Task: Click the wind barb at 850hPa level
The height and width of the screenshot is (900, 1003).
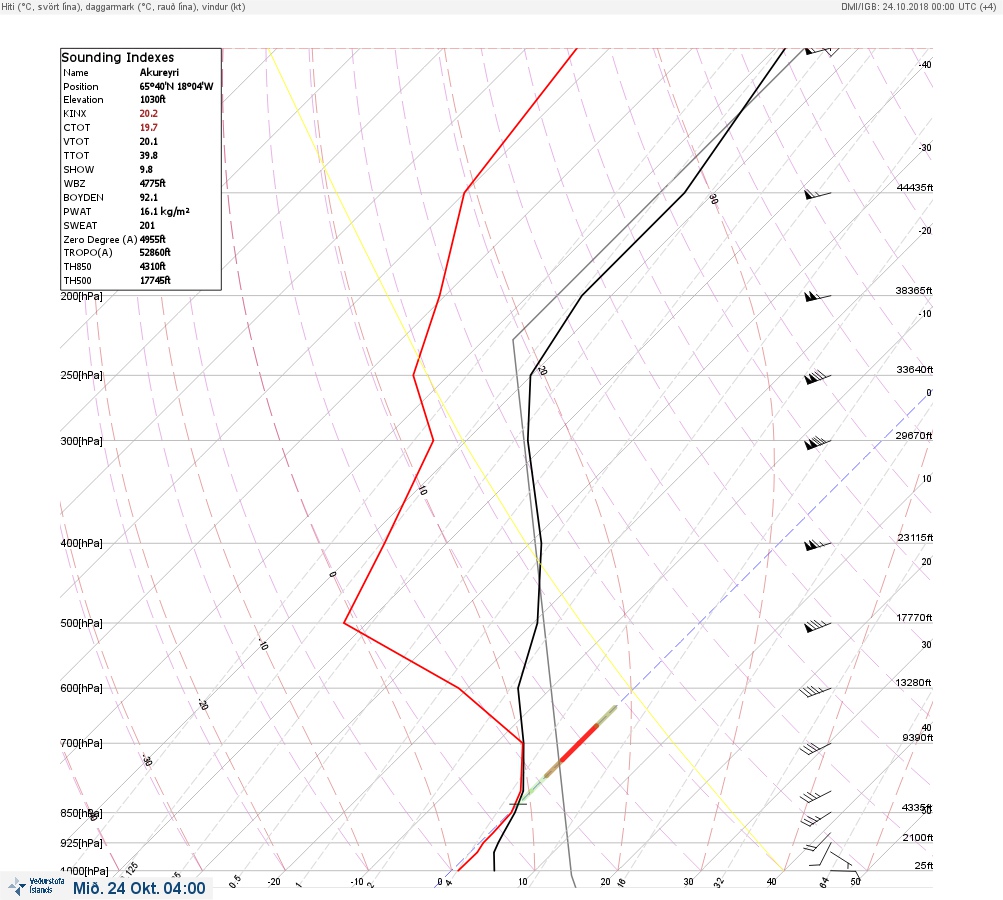Action: (x=816, y=818)
